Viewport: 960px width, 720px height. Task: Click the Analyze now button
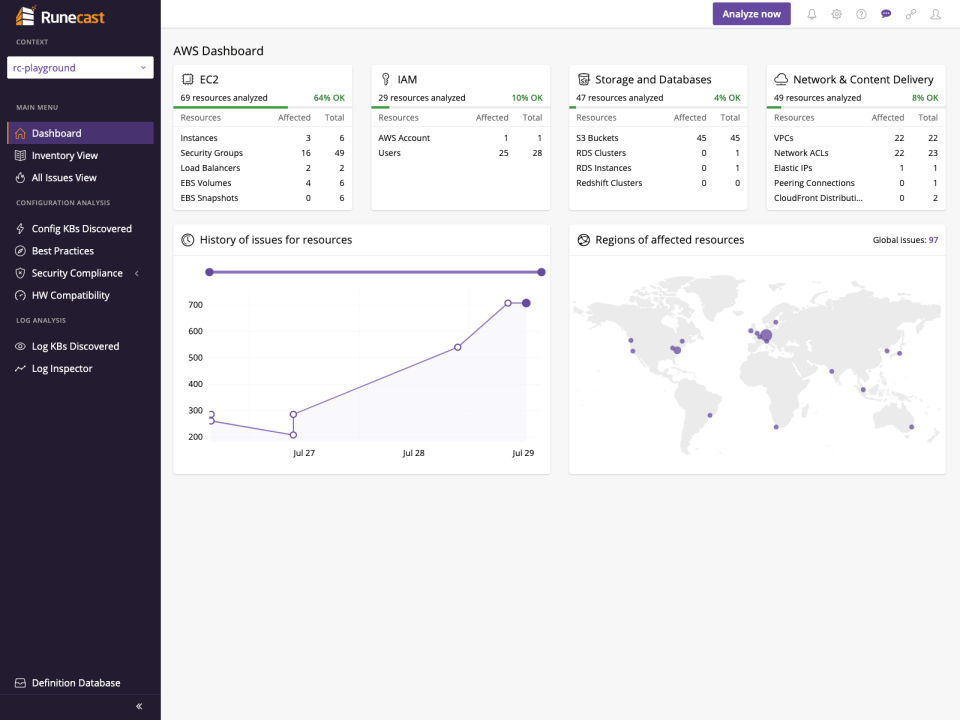(751, 14)
